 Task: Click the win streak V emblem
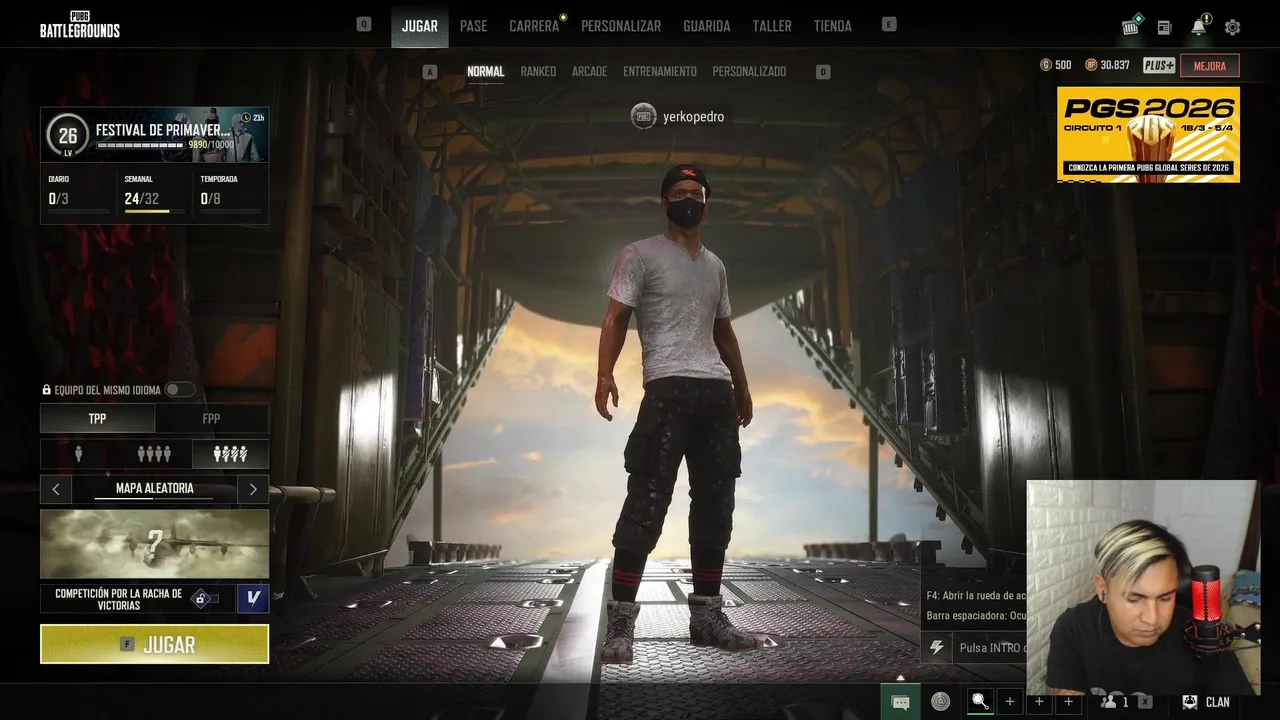click(x=253, y=598)
